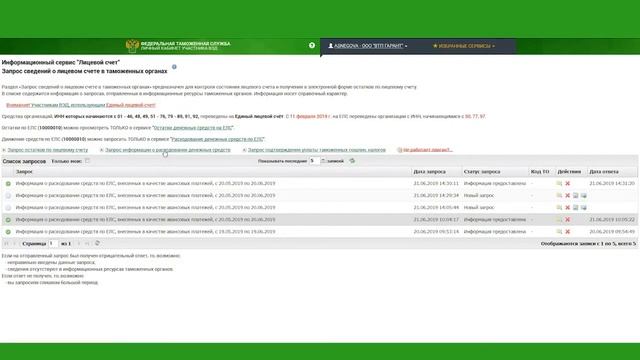Viewport: 640px width, 360px height.
Task: Adjust 'Показывать последние' records spinner
Action: click(x=323, y=161)
